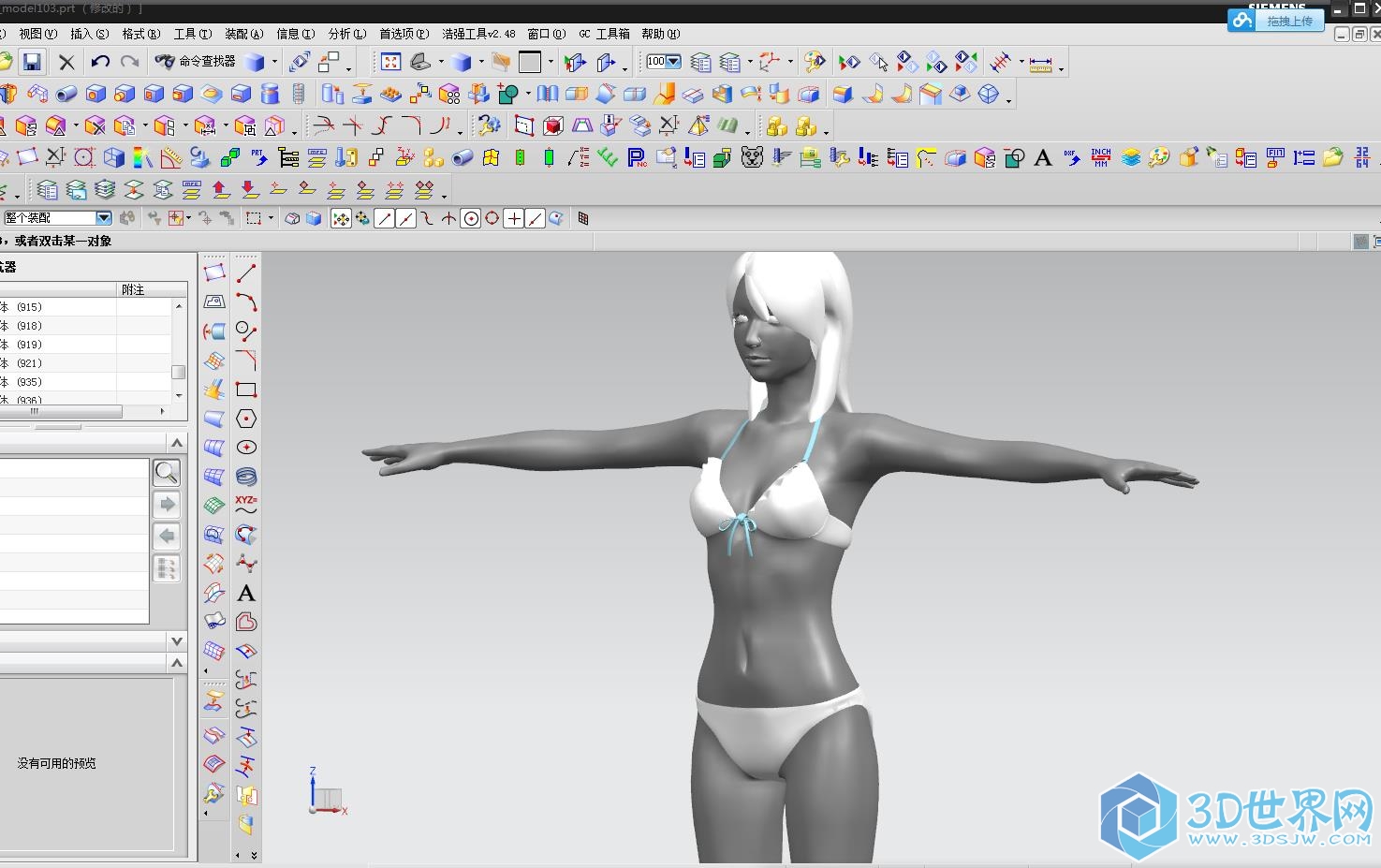This screenshot has height=868, width=1381.
Task: Select the Line curve tool
Action: [246, 272]
